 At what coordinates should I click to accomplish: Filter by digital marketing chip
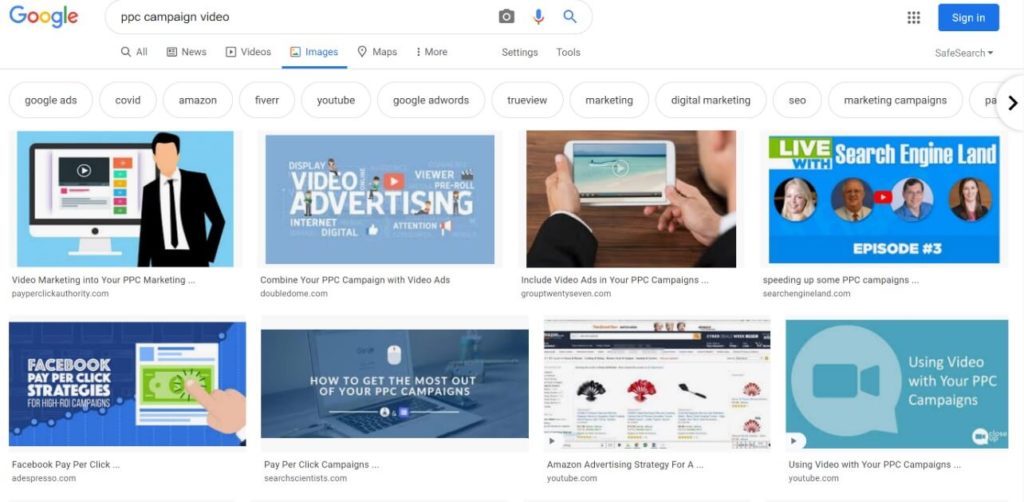(x=711, y=101)
